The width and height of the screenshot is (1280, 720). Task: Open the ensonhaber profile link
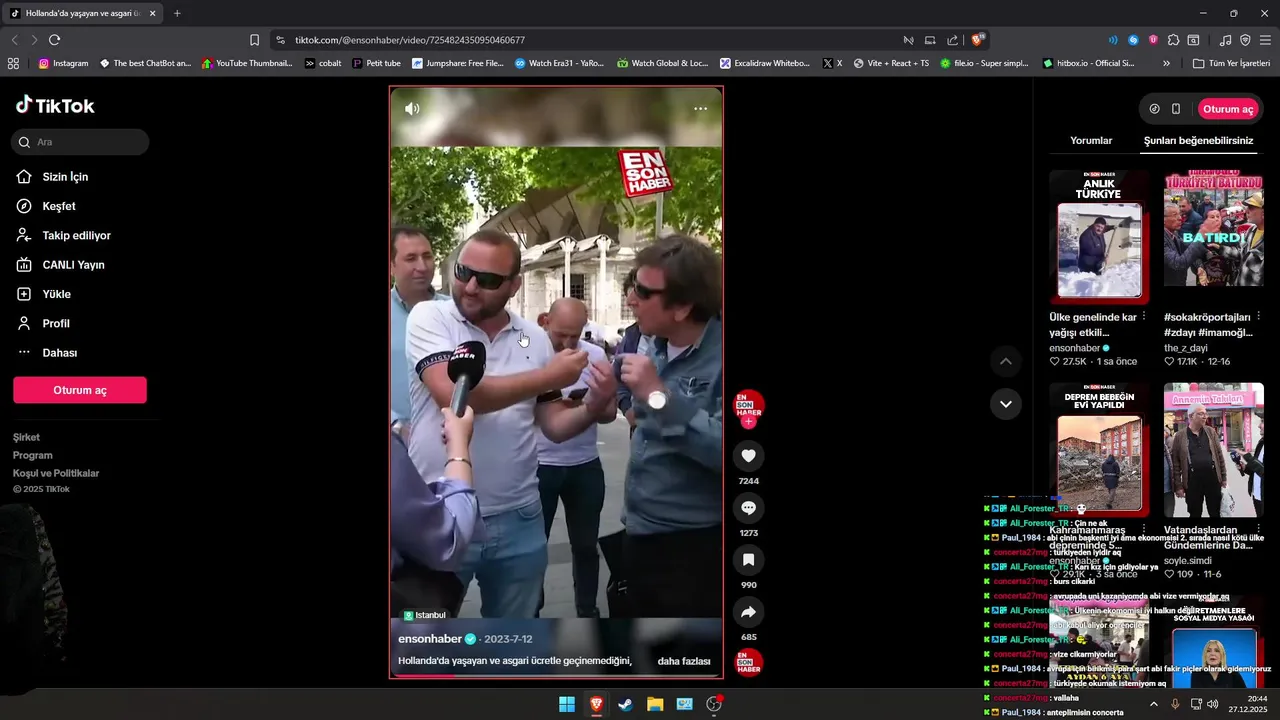pyautogui.click(x=430, y=639)
